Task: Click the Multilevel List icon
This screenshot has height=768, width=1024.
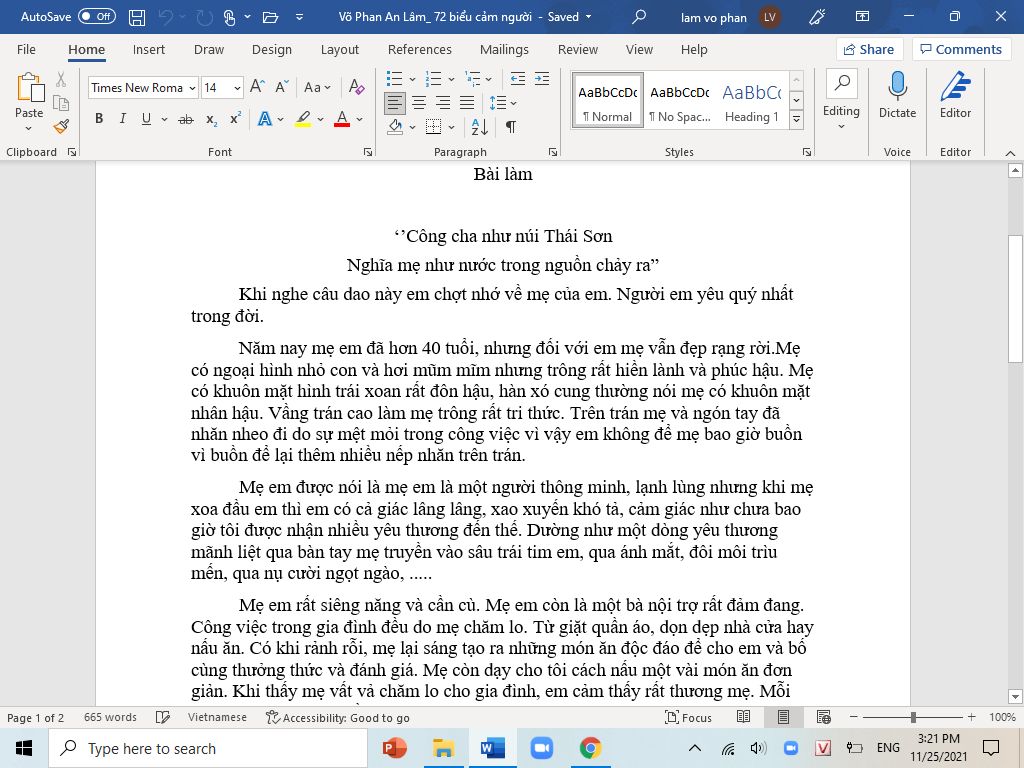Action: (x=473, y=79)
